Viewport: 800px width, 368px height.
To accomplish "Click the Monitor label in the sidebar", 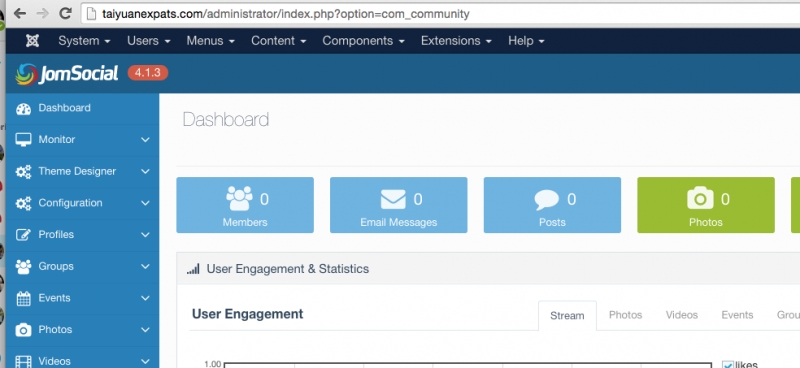I will [x=57, y=139].
